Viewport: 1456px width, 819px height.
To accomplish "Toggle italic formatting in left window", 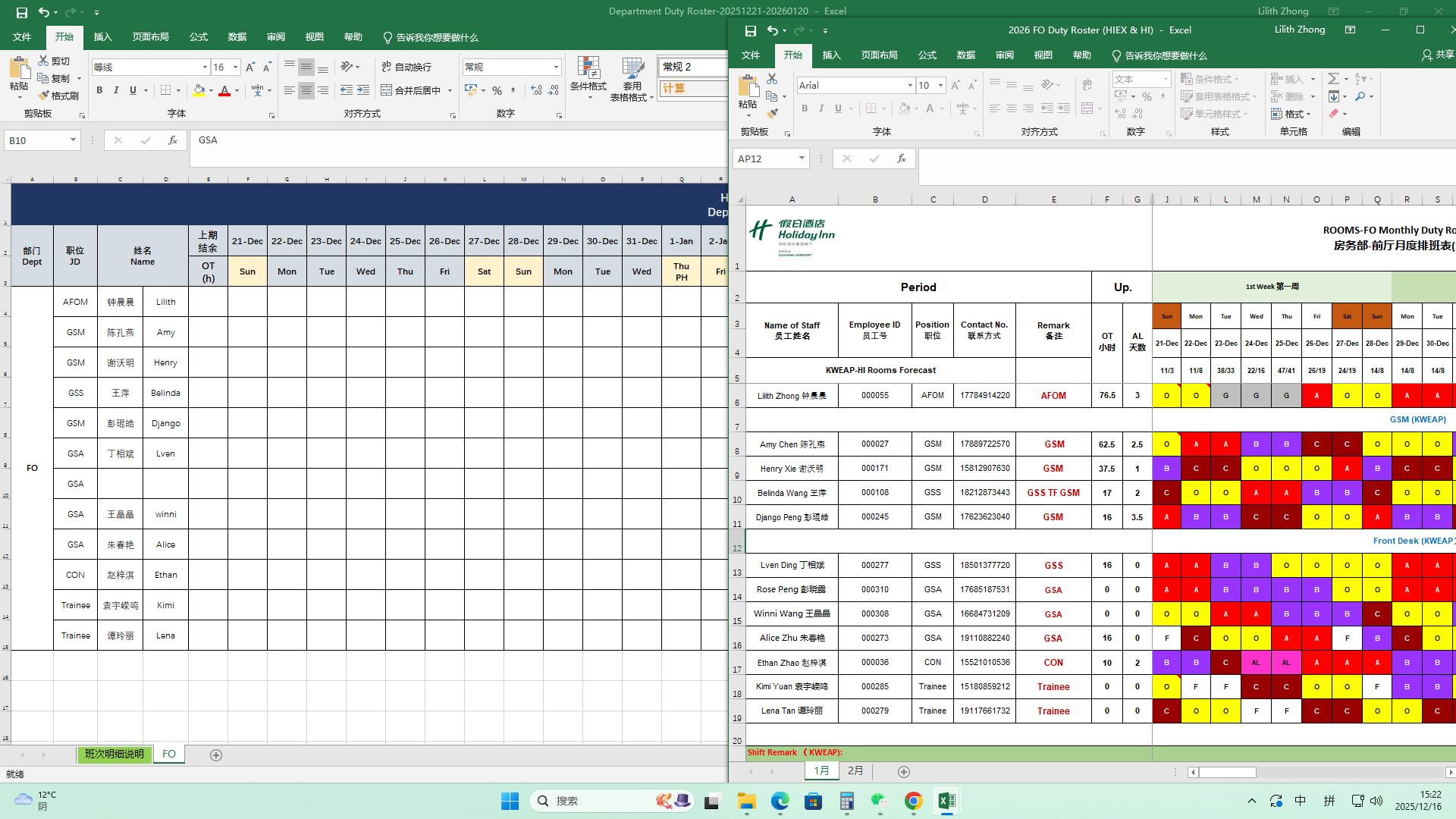I will pyautogui.click(x=116, y=90).
